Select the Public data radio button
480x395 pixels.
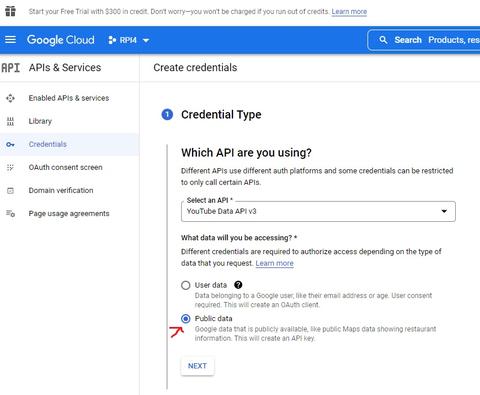point(186,319)
